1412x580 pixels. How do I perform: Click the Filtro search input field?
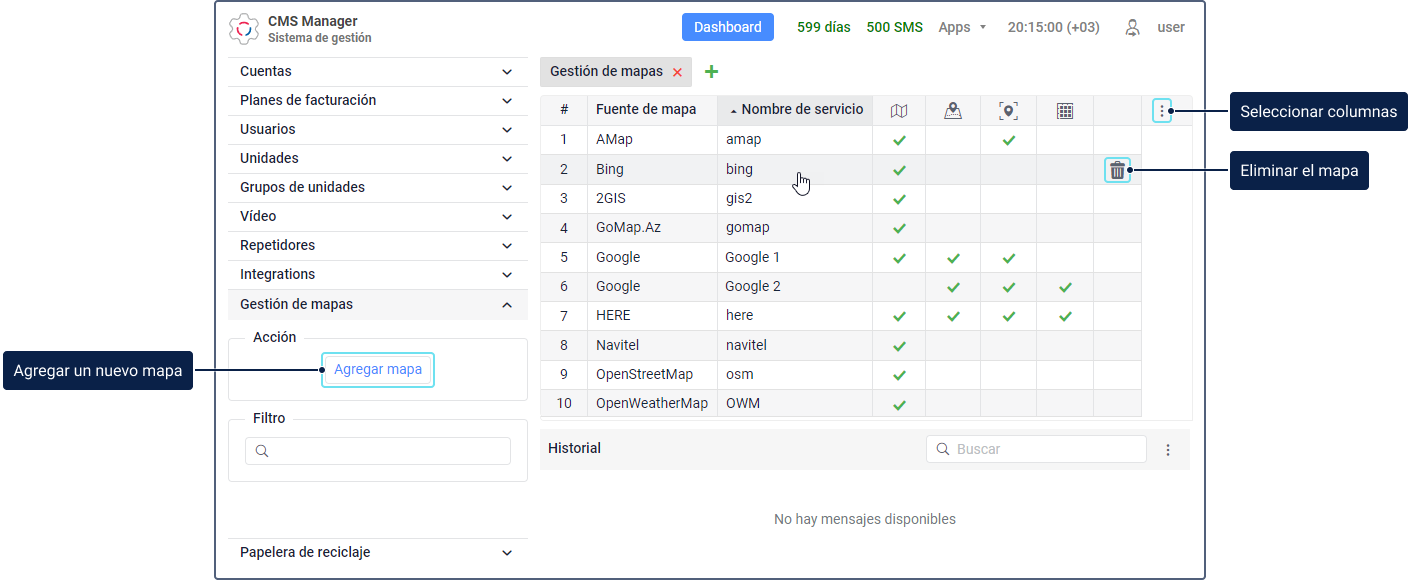tap(378, 451)
